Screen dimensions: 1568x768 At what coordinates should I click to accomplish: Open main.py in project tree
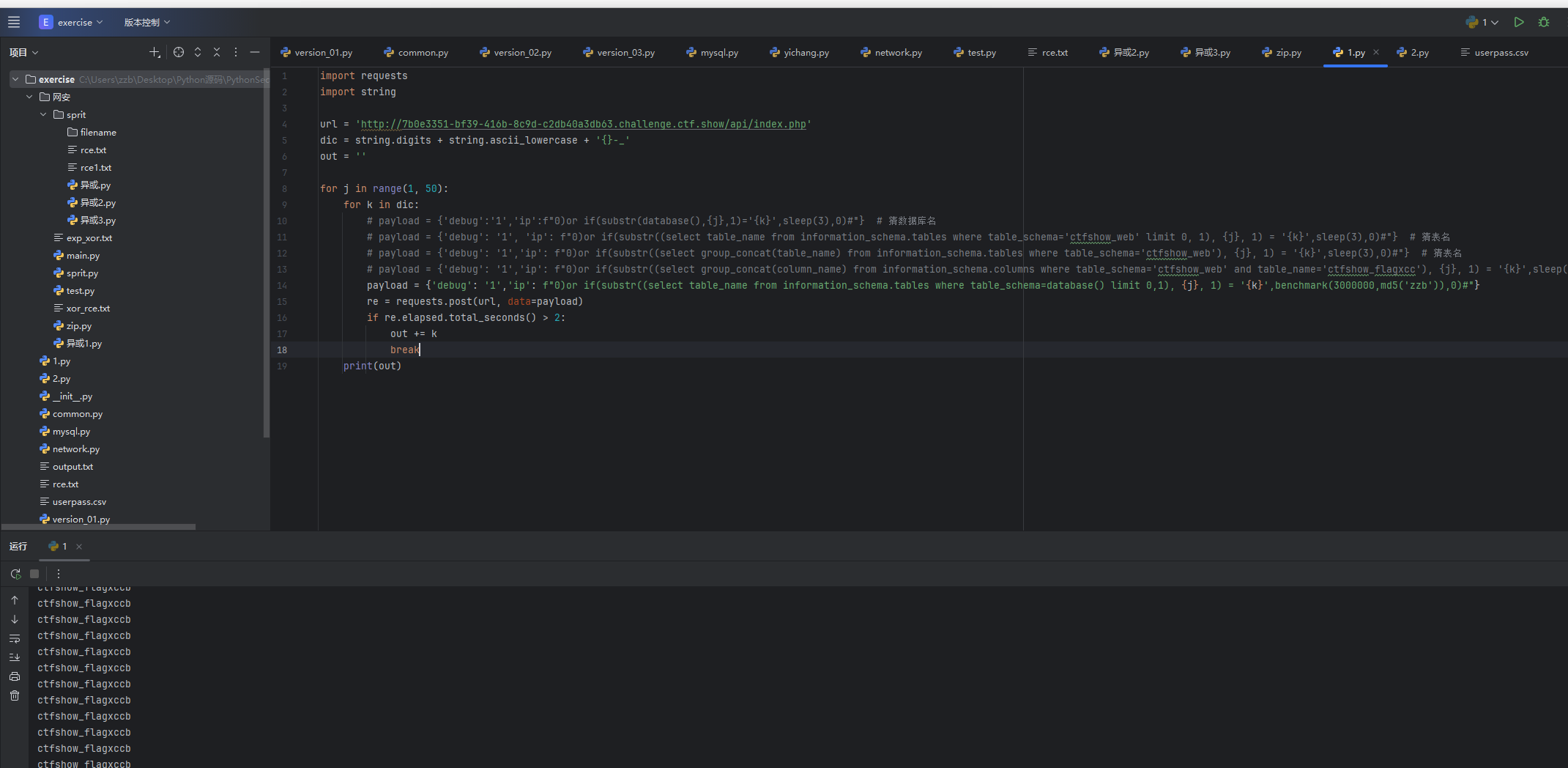76,255
